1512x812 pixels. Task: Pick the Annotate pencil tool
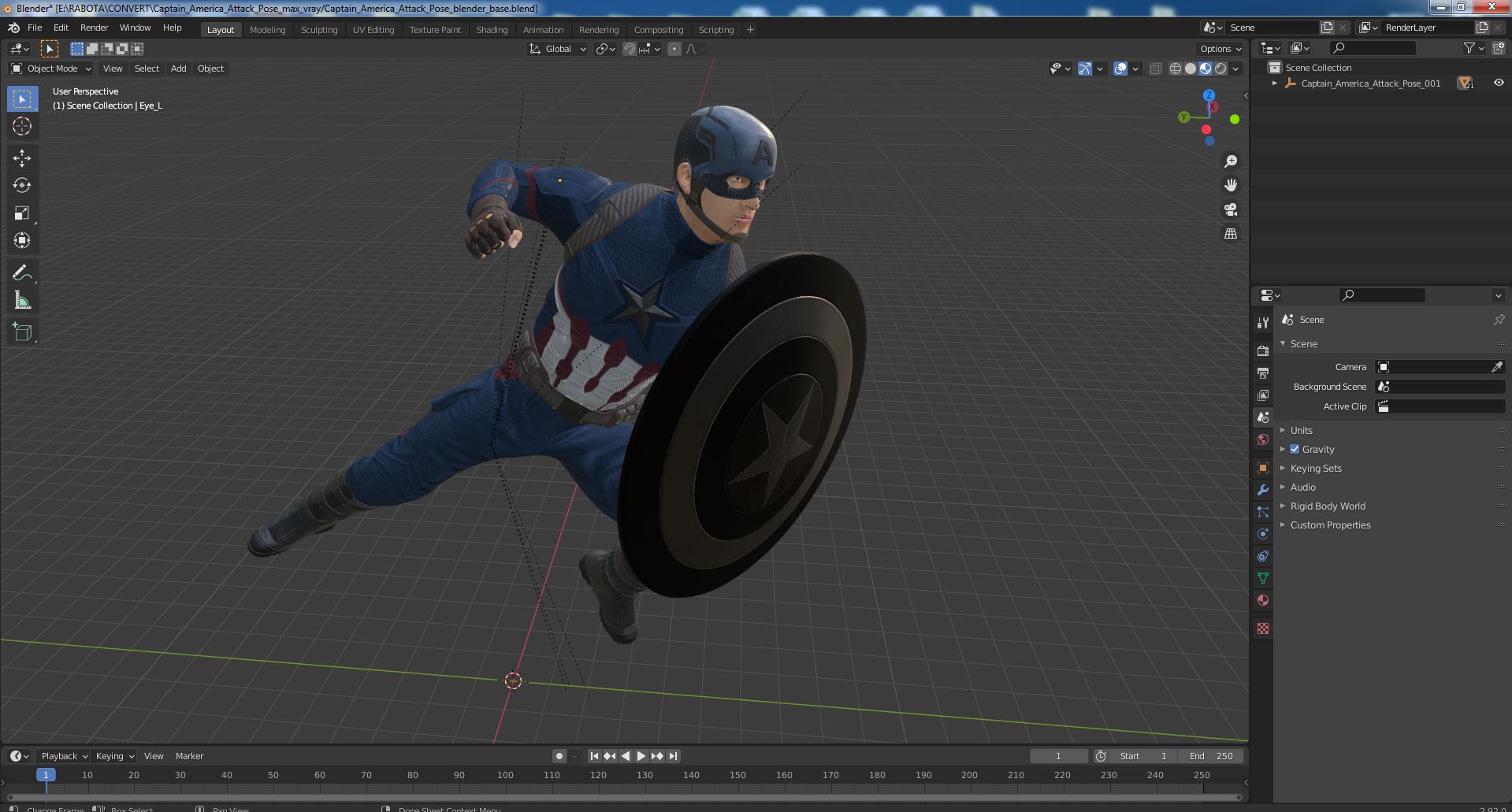[22, 273]
